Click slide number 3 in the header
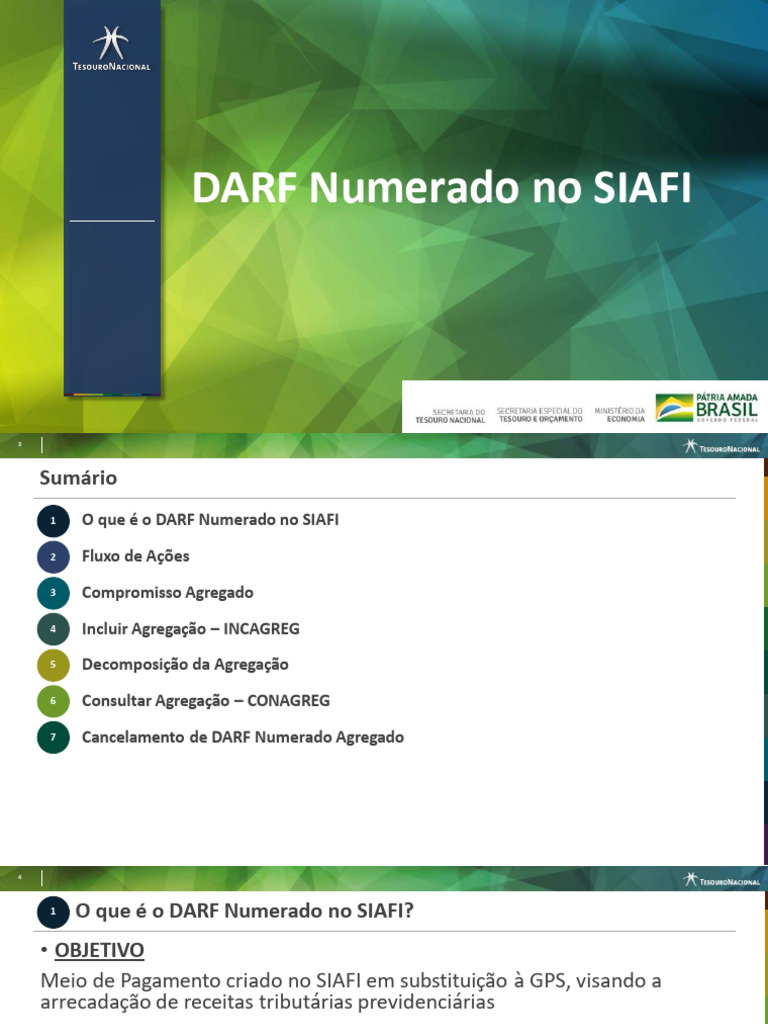Screen dimensions: 768x1024 (20, 445)
